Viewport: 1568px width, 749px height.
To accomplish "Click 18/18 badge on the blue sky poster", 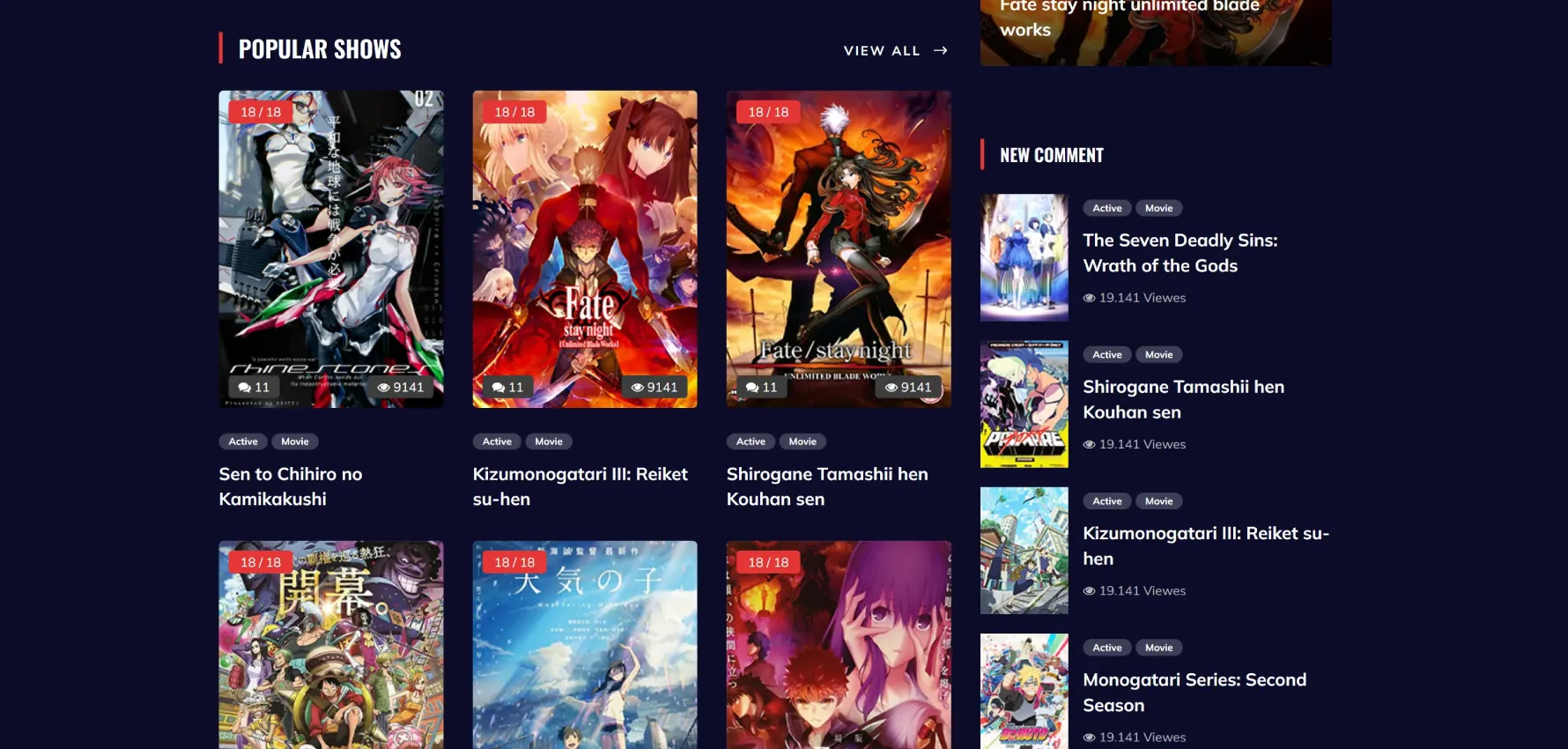I will pos(514,562).
